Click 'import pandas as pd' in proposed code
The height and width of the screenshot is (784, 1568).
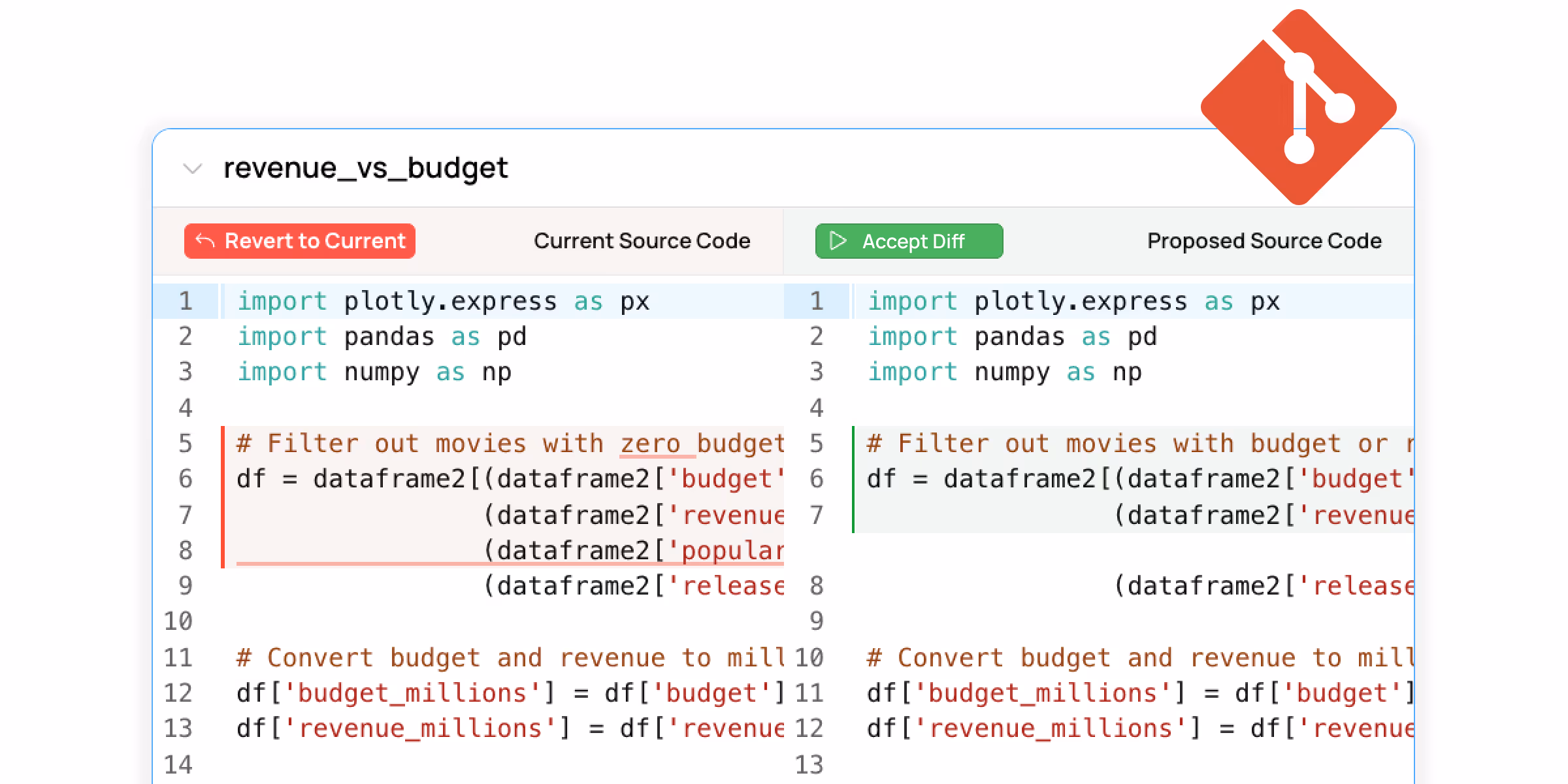[x=1011, y=337]
